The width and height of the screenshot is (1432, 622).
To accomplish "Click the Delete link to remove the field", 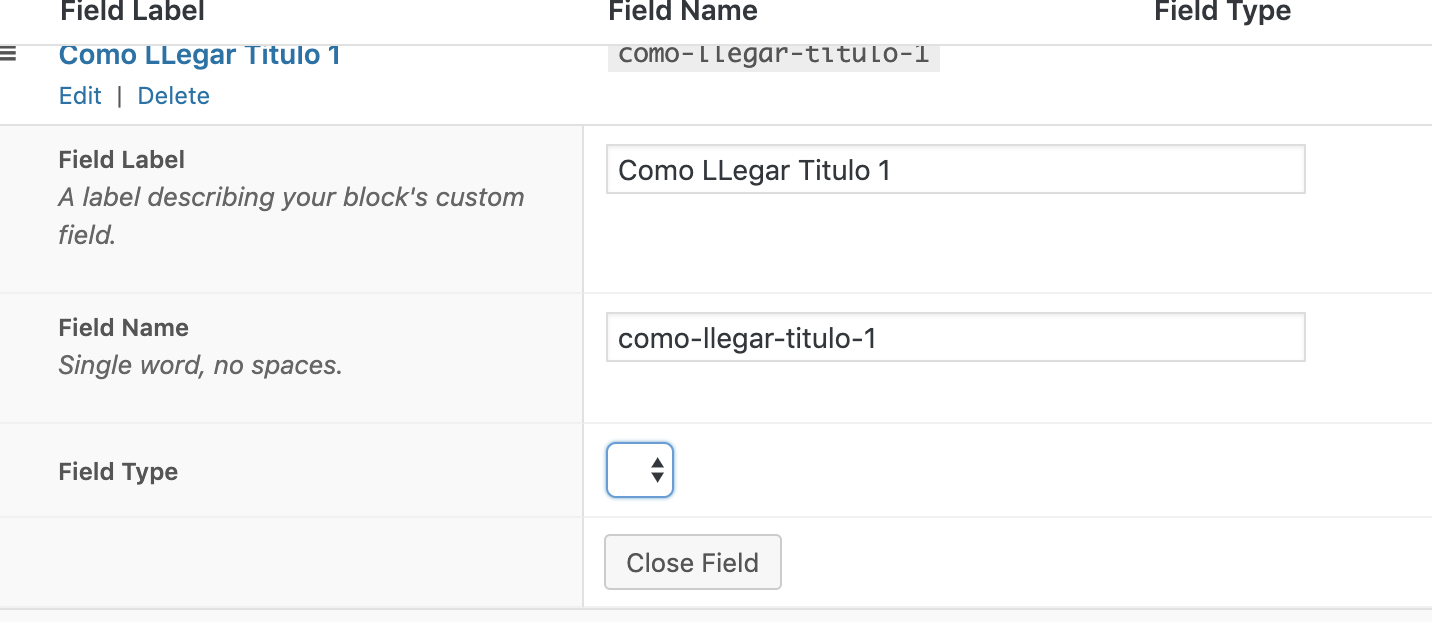I will click(x=173, y=95).
